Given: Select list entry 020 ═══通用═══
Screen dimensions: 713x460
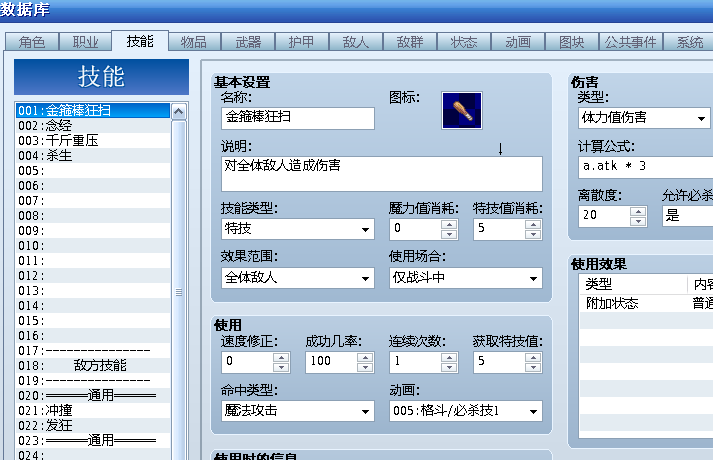Looking at the screenshot, I should coord(93,395).
